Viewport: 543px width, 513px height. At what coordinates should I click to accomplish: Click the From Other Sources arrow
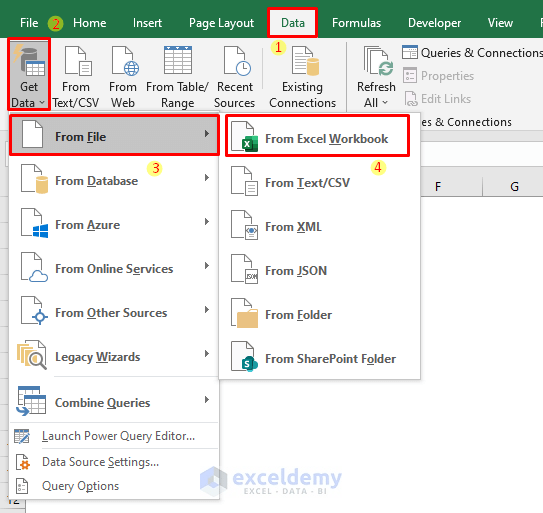pyautogui.click(x=207, y=310)
